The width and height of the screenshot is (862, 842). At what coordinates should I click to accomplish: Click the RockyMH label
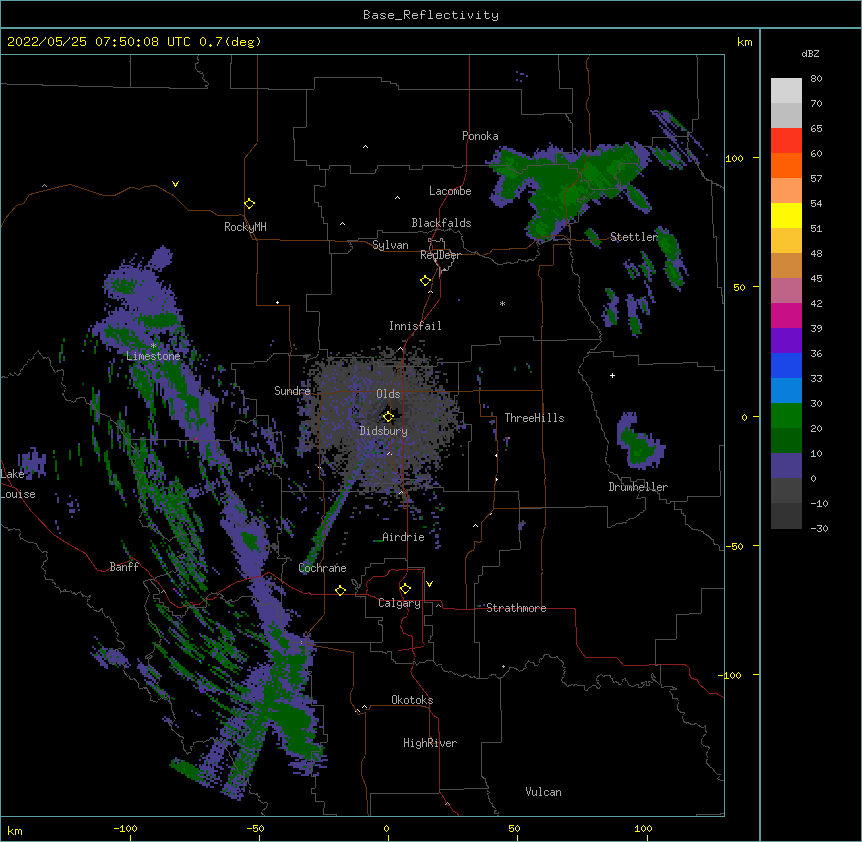tap(245, 227)
